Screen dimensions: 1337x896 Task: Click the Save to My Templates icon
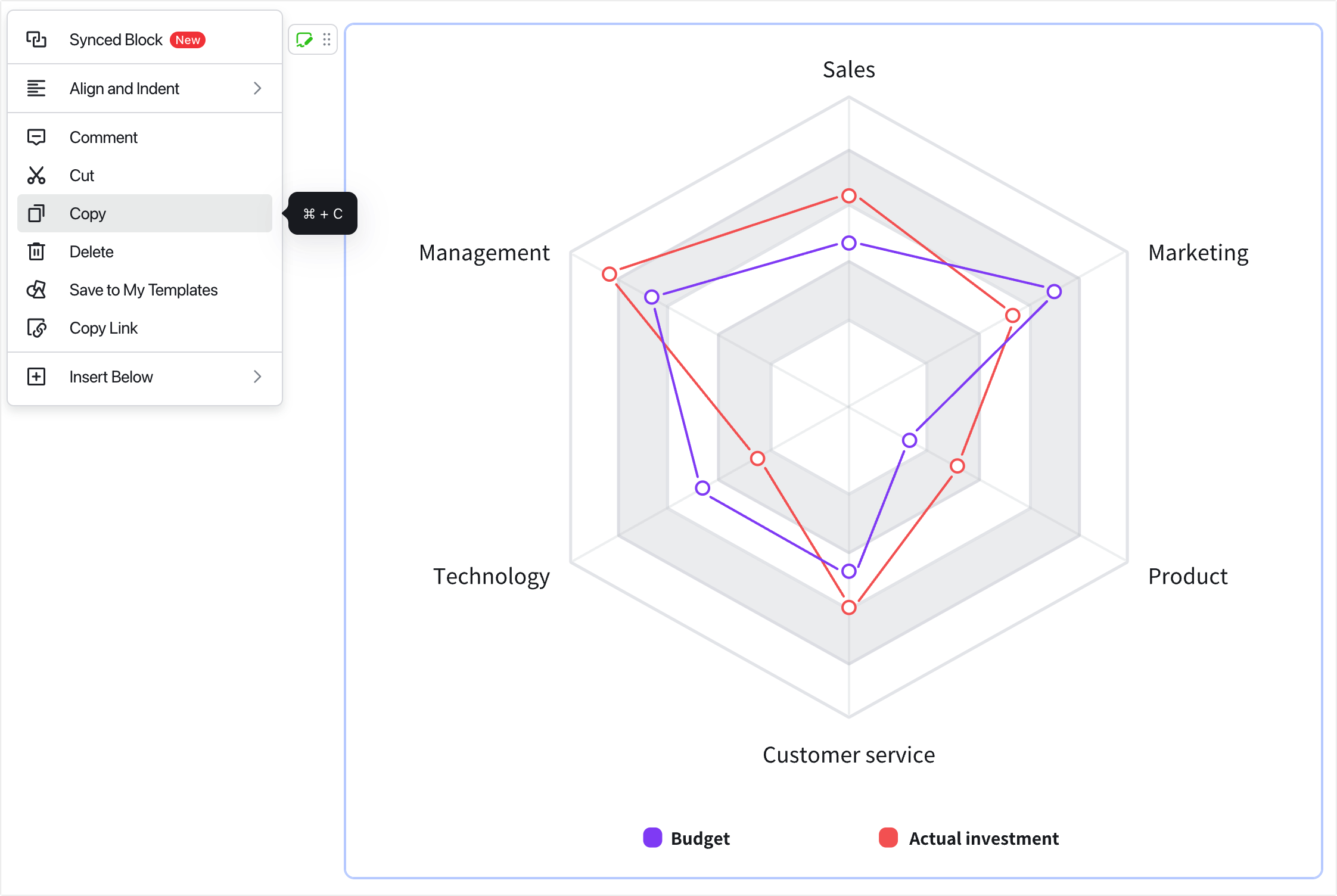coord(36,290)
